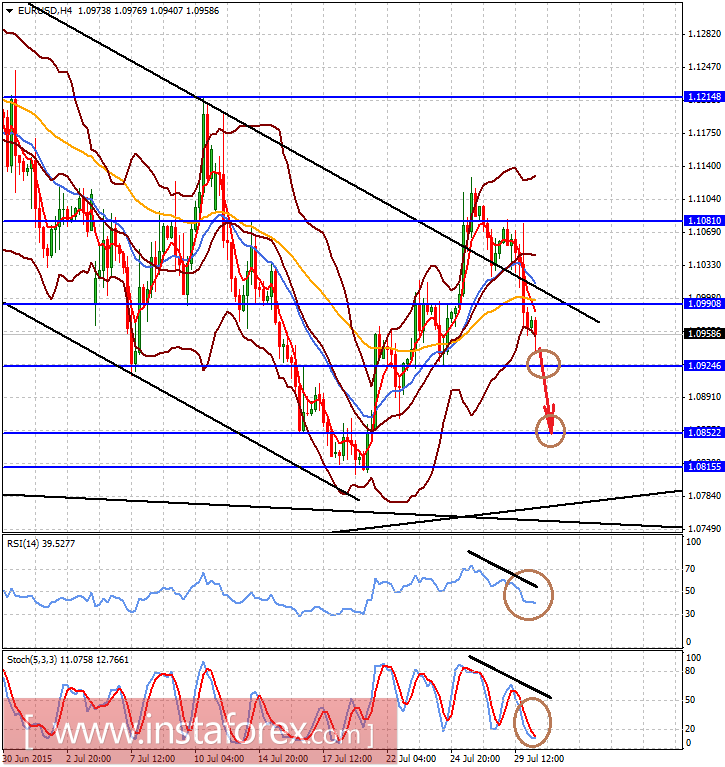Click the 1.12470 price axis label
Screen dimensions: 725x767
[704, 67]
